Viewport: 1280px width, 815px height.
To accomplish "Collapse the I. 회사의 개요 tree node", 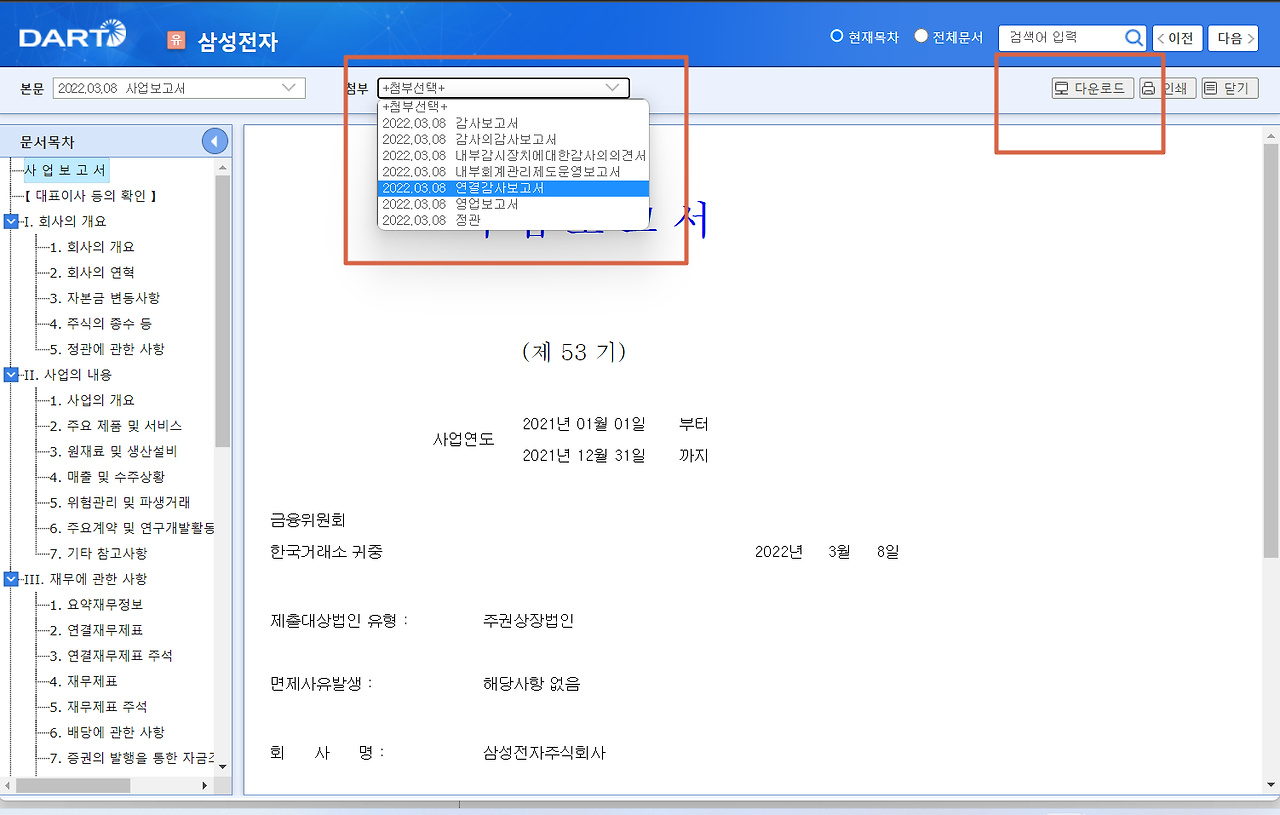I will pyautogui.click(x=11, y=221).
